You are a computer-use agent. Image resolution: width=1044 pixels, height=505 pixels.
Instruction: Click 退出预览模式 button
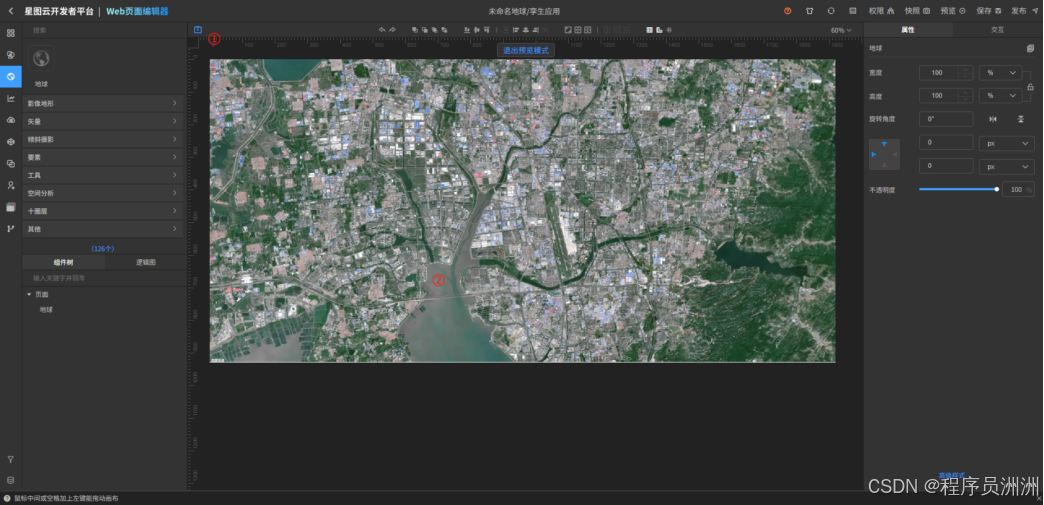pos(526,51)
